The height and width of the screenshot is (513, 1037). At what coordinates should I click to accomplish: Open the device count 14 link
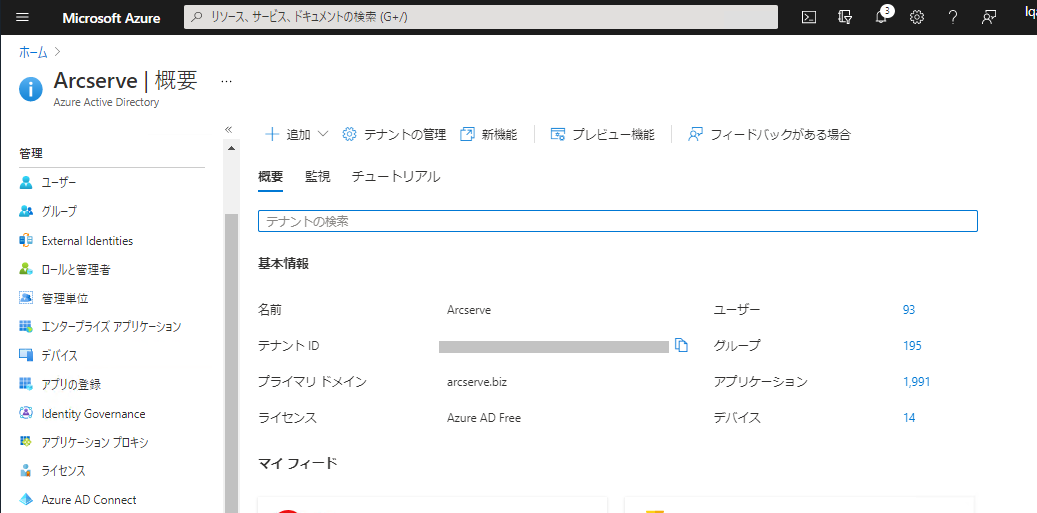click(x=909, y=418)
